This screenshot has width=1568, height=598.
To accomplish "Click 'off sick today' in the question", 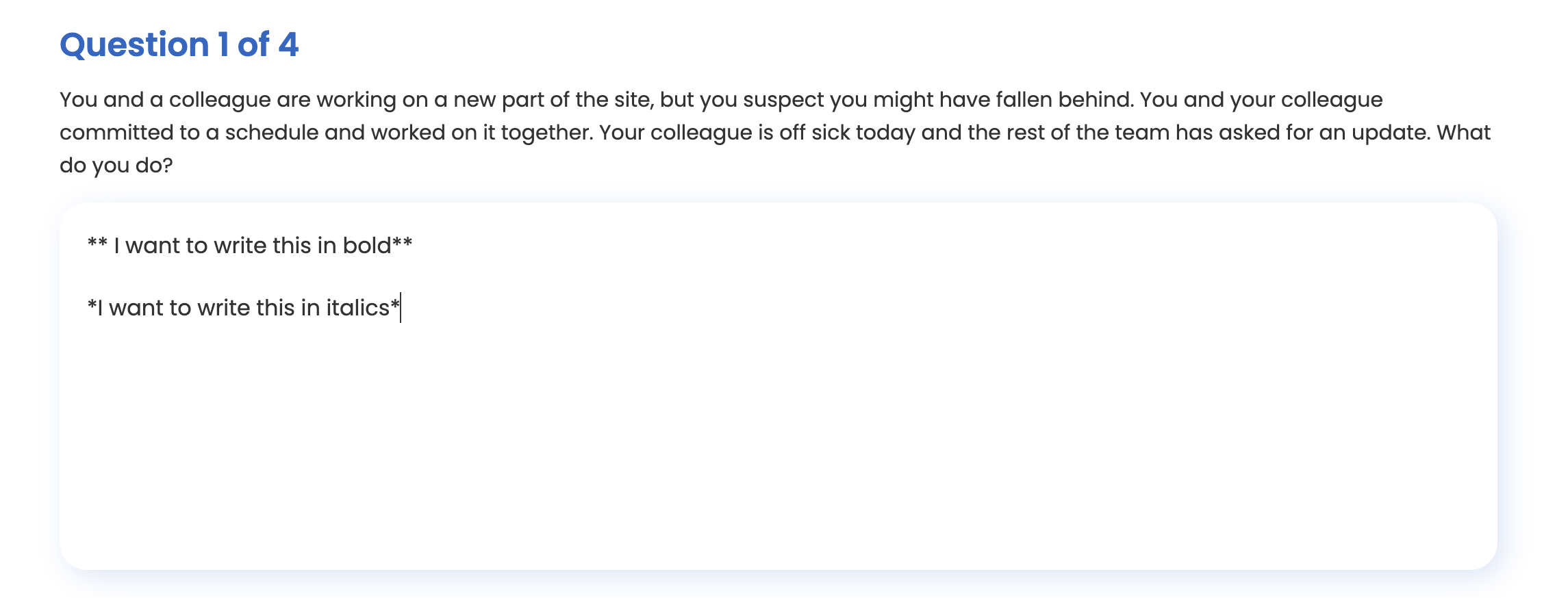I will [x=847, y=133].
